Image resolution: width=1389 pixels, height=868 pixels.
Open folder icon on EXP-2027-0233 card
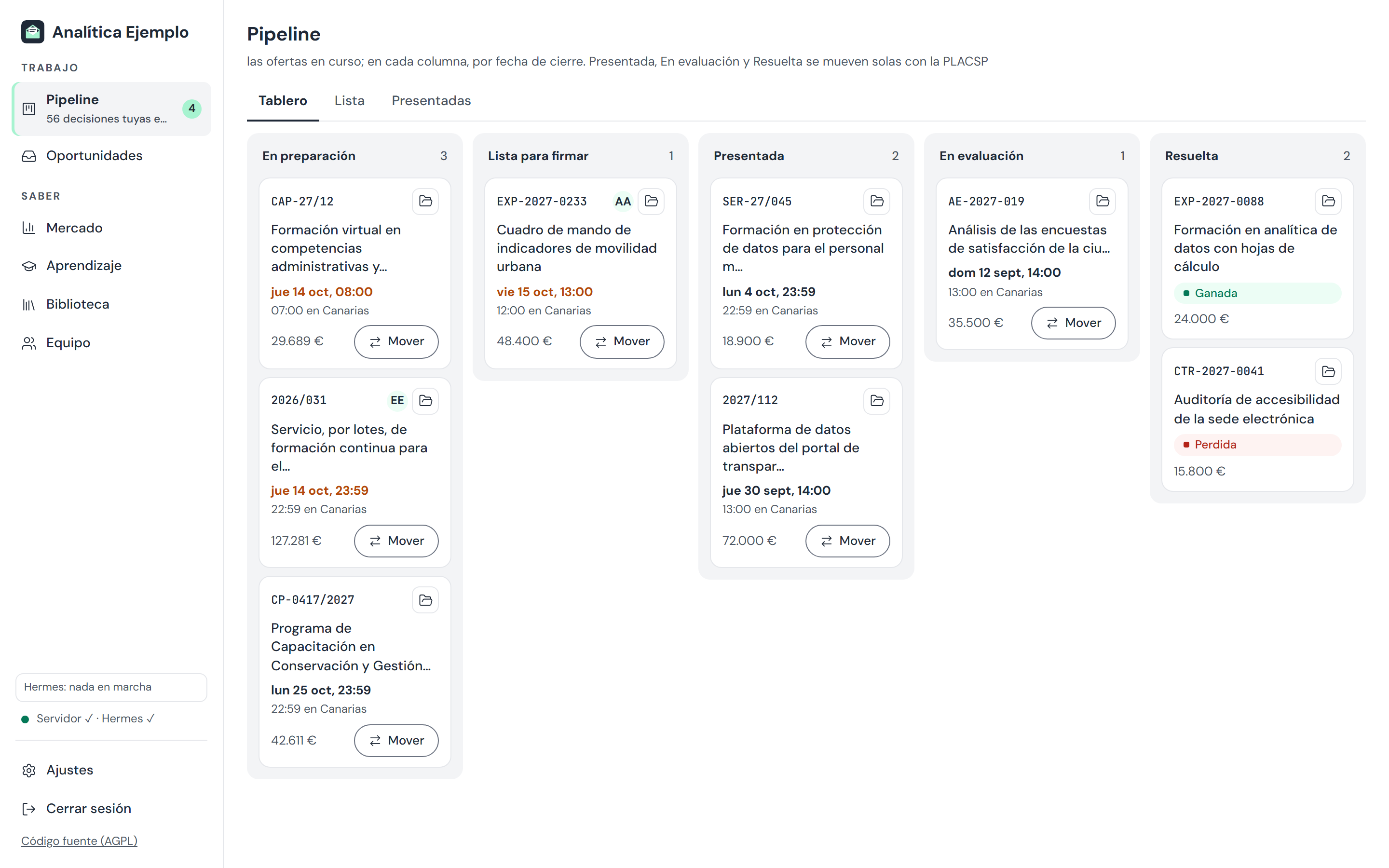[651, 201]
